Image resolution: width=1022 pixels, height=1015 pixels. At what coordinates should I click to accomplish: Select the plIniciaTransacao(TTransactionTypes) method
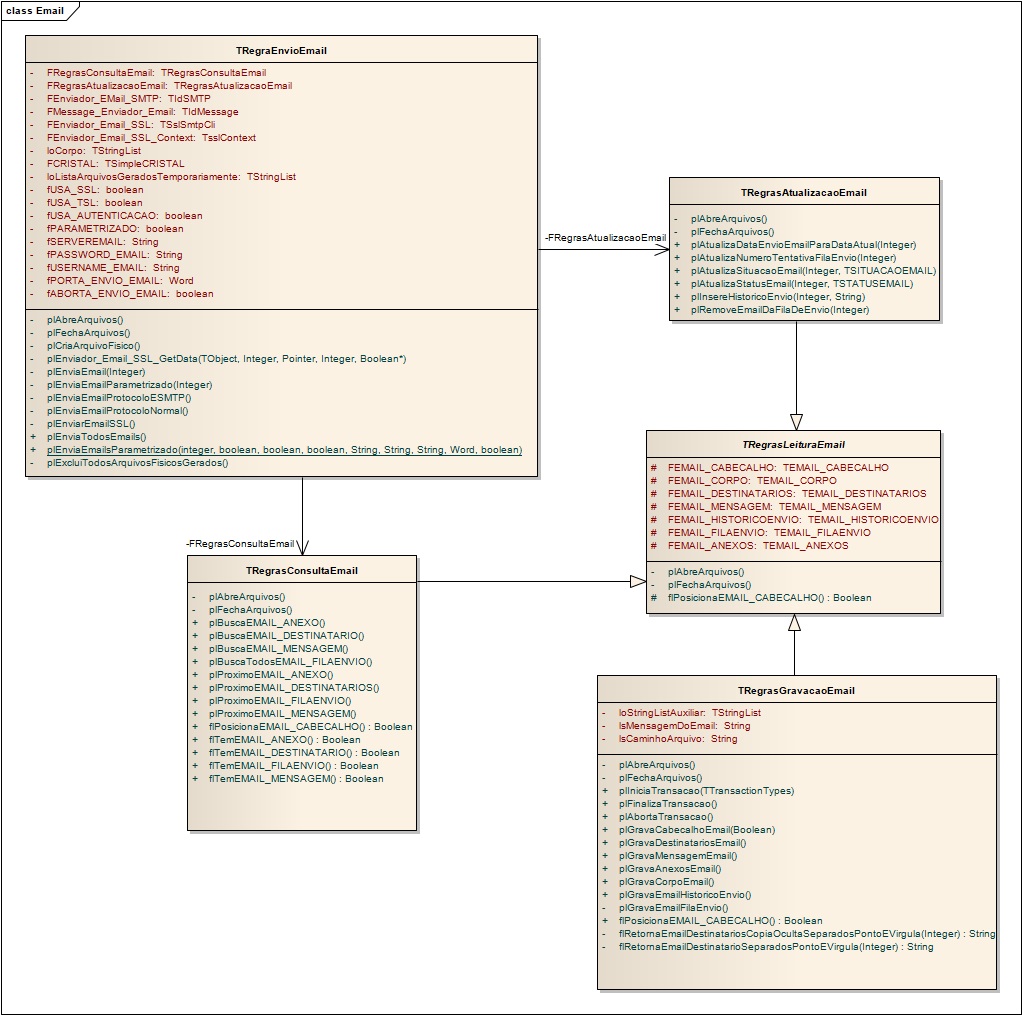tap(706, 790)
